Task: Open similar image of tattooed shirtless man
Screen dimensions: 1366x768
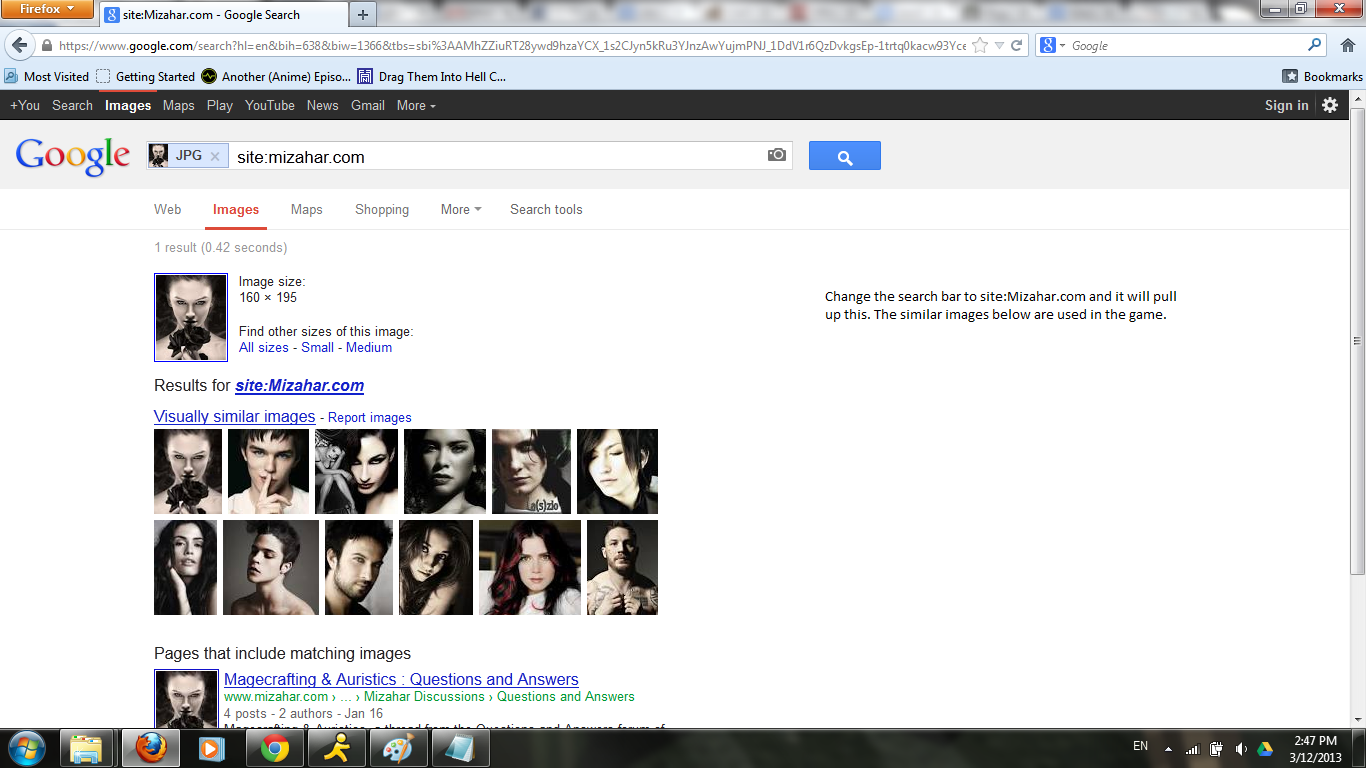Action: click(x=622, y=567)
